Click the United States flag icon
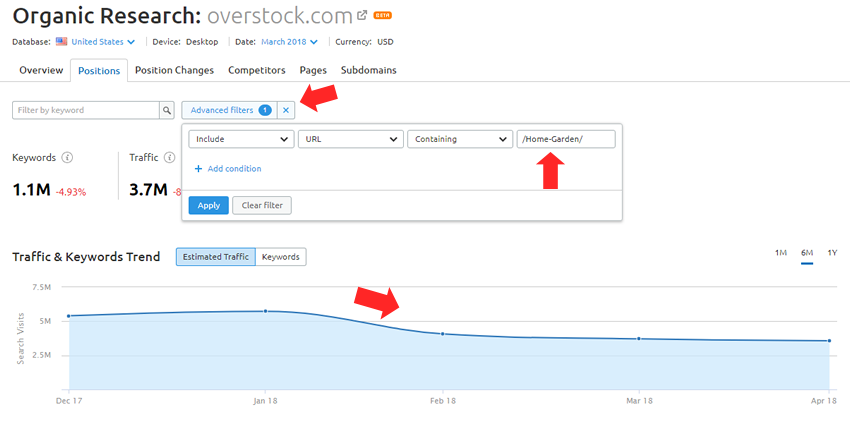 (x=61, y=42)
